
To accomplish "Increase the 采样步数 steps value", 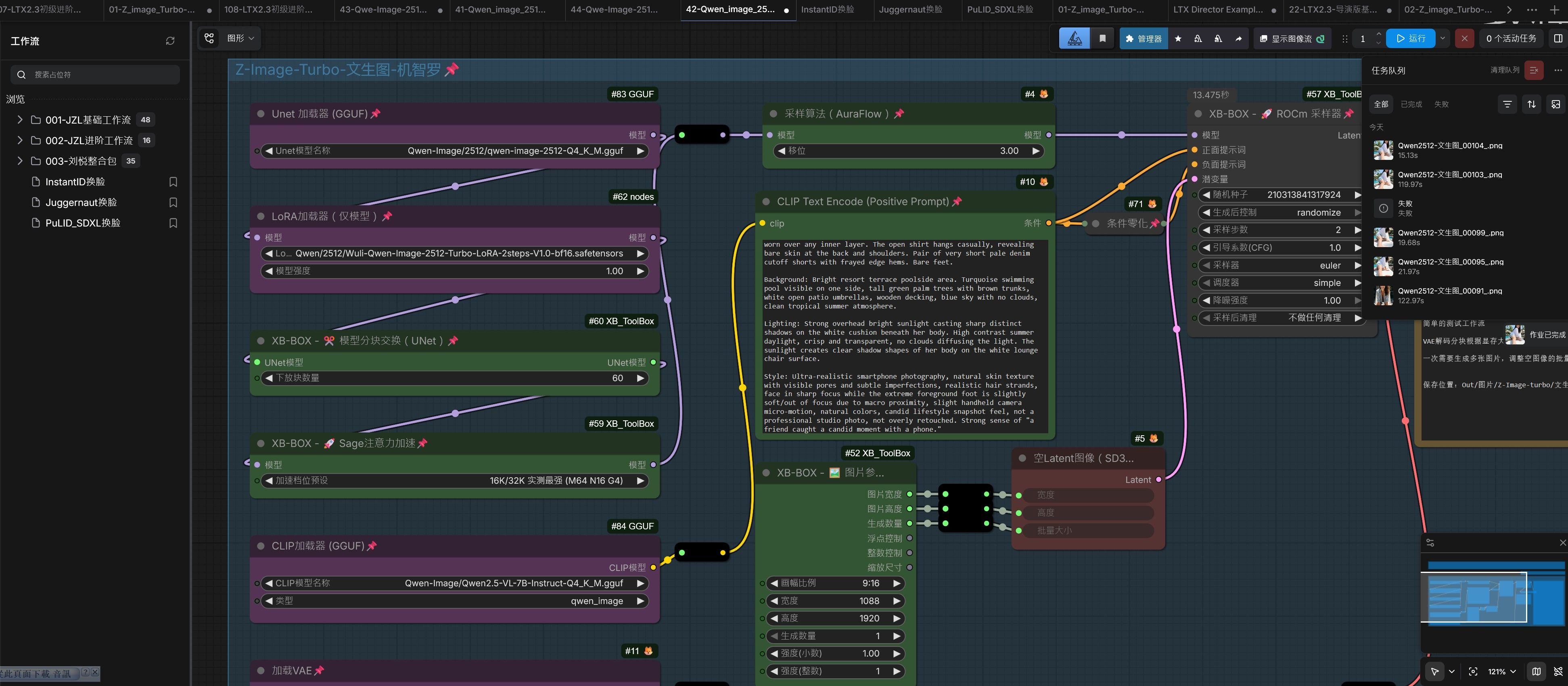I will 1357,230.
